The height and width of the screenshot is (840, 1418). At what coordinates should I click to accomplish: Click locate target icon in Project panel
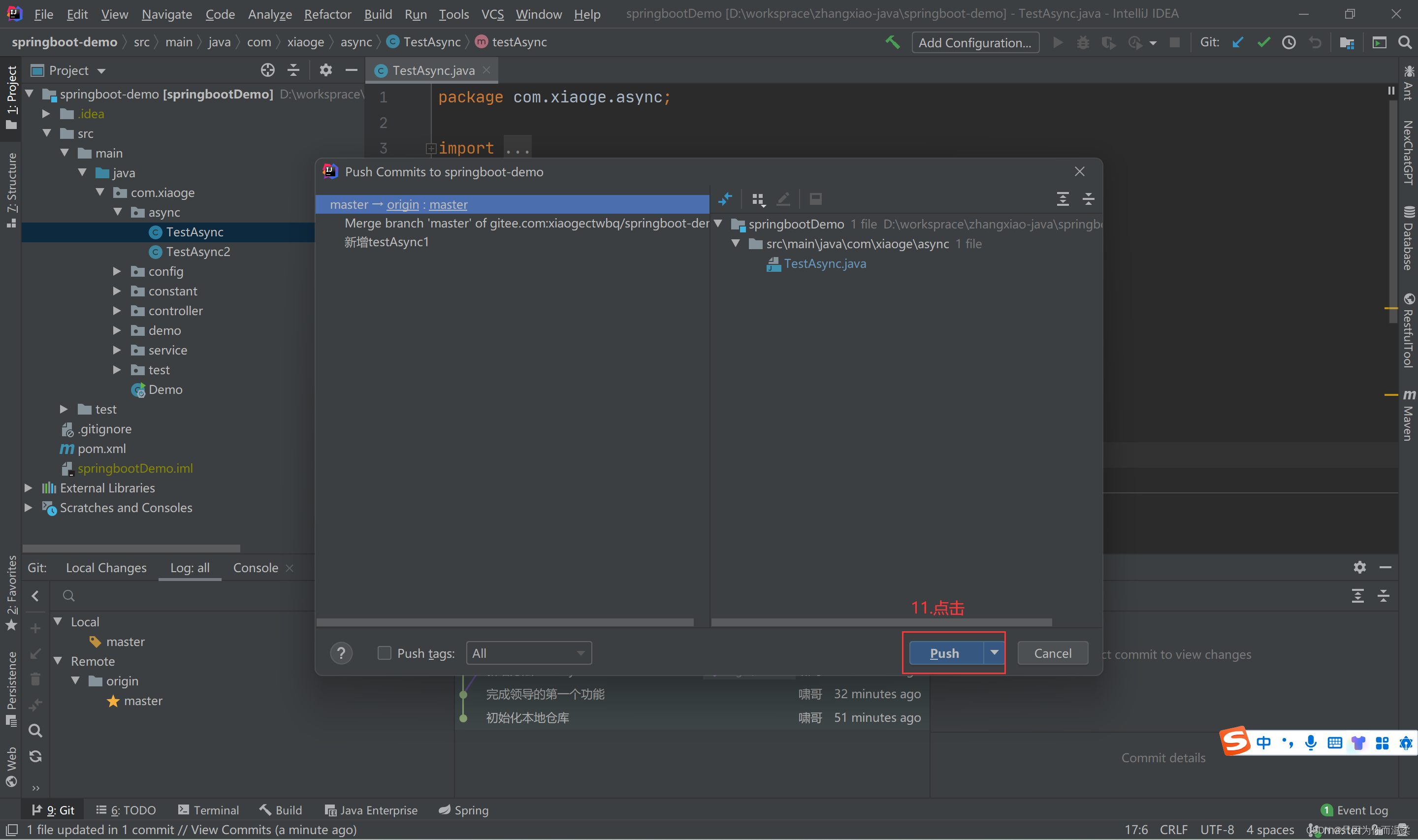267,70
